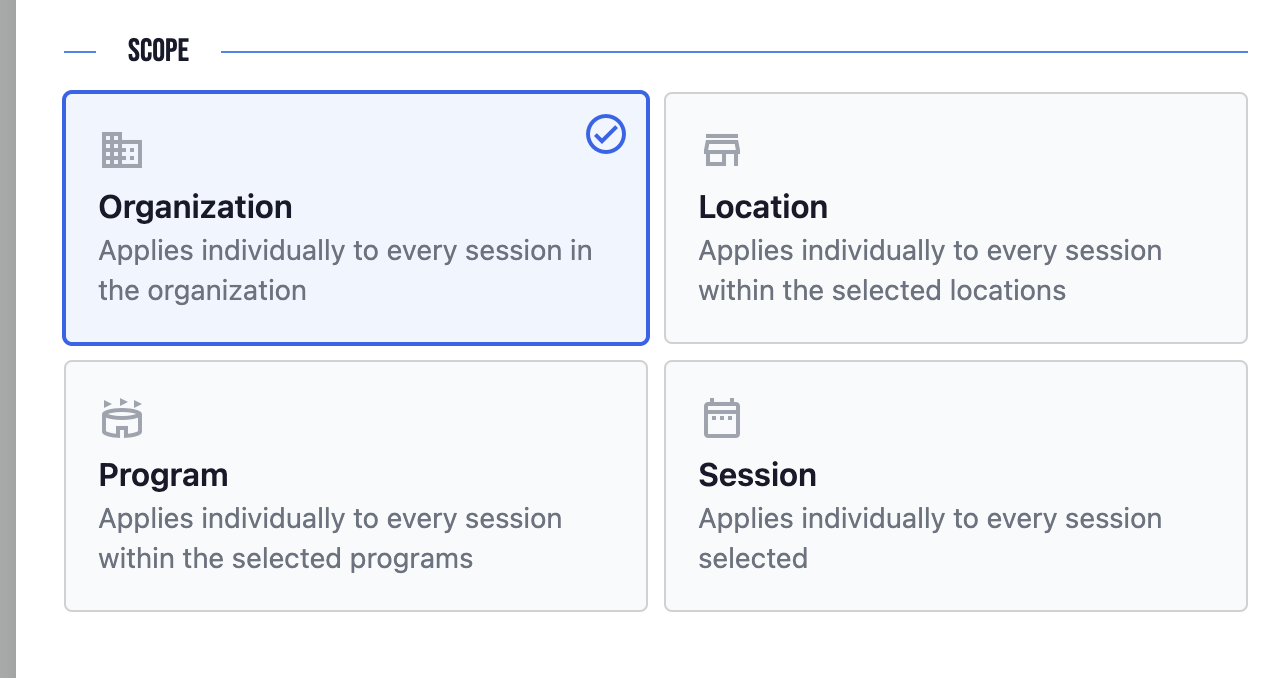Click the bold Organization title

[196, 207]
